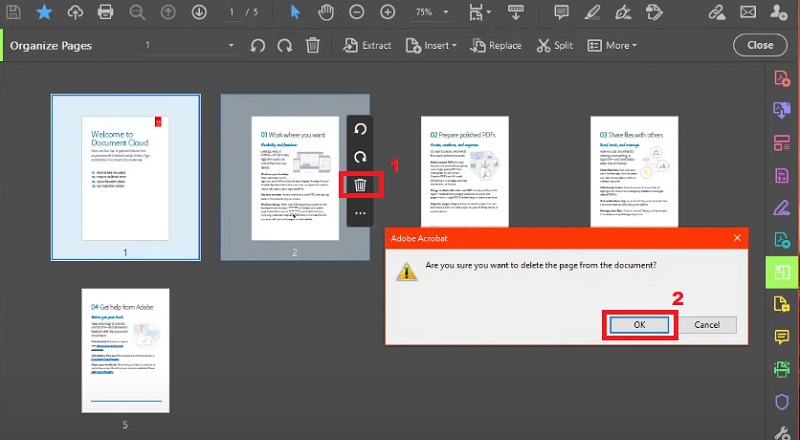800x440 pixels.
Task: Open the page range dropdown
Action: (x=189, y=45)
